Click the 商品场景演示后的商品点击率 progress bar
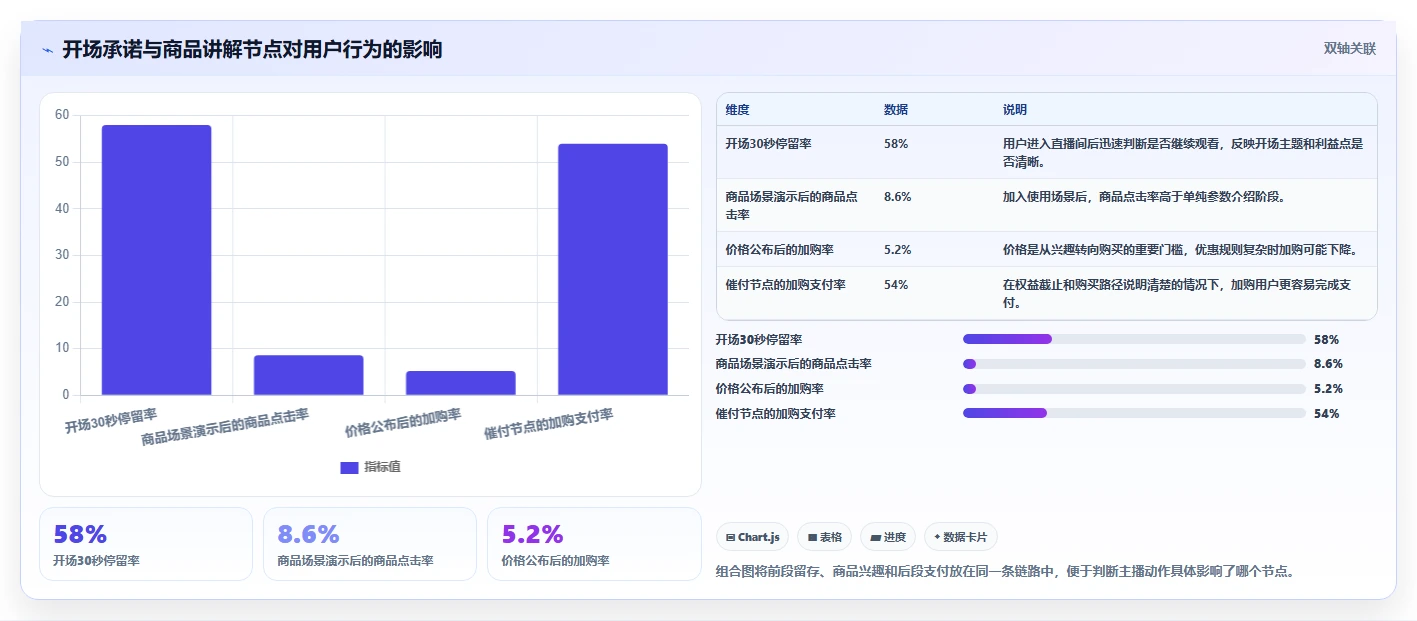The image size is (1417, 621). (1134, 364)
